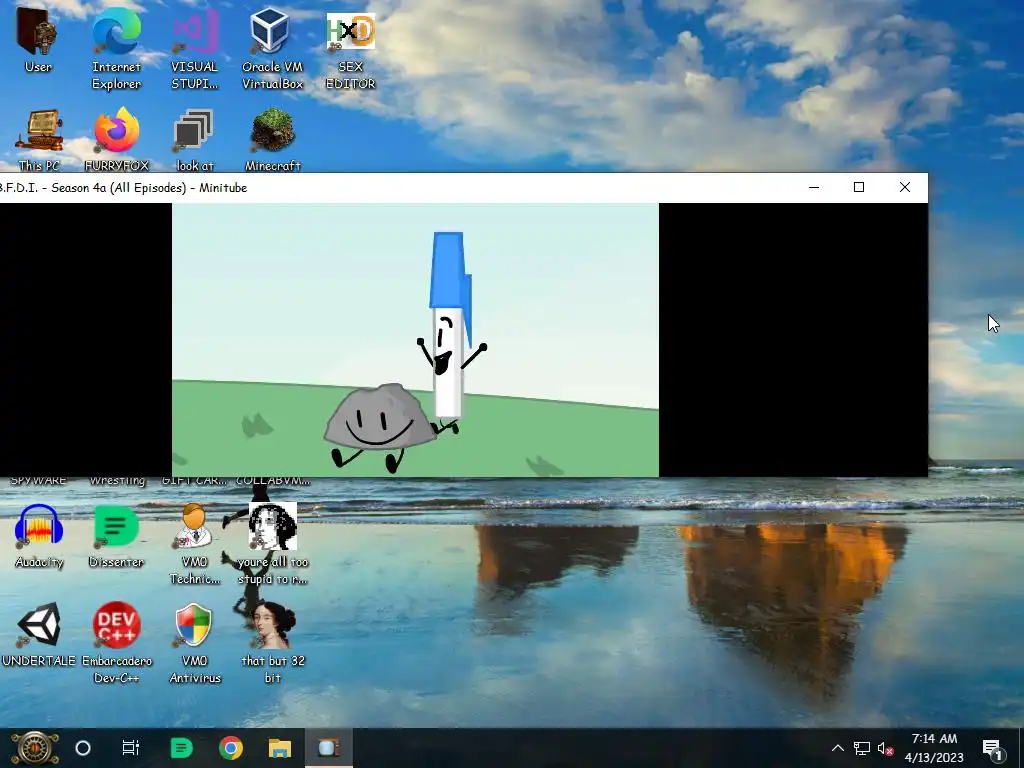Open the User folder desktop icon

click(x=38, y=40)
